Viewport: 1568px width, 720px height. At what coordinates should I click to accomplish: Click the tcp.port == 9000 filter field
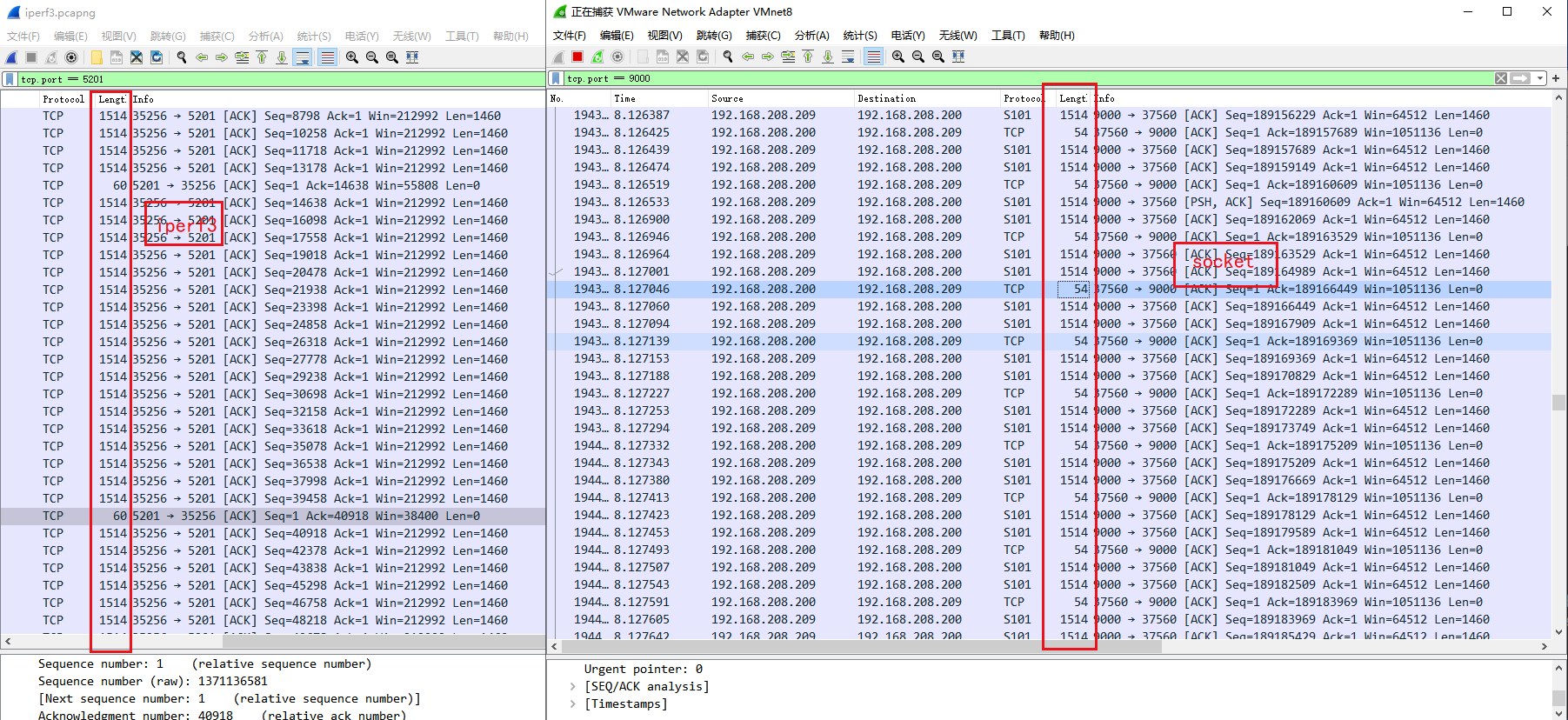(1026, 78)
